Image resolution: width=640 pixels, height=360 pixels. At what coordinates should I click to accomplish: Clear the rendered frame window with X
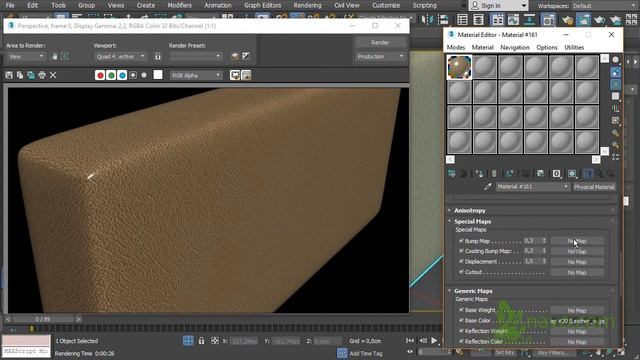click(53, 75)
